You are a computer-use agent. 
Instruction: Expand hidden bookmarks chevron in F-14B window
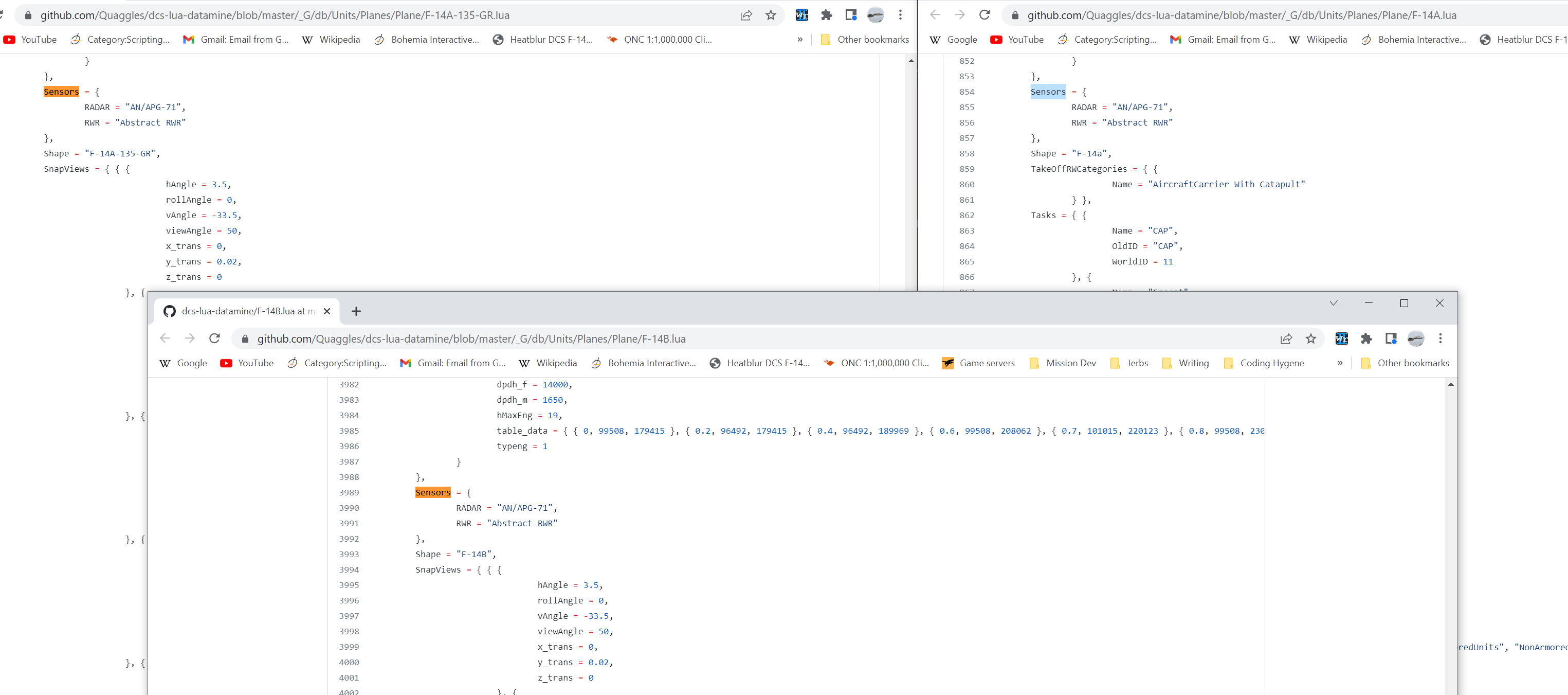click(1340, 363)
